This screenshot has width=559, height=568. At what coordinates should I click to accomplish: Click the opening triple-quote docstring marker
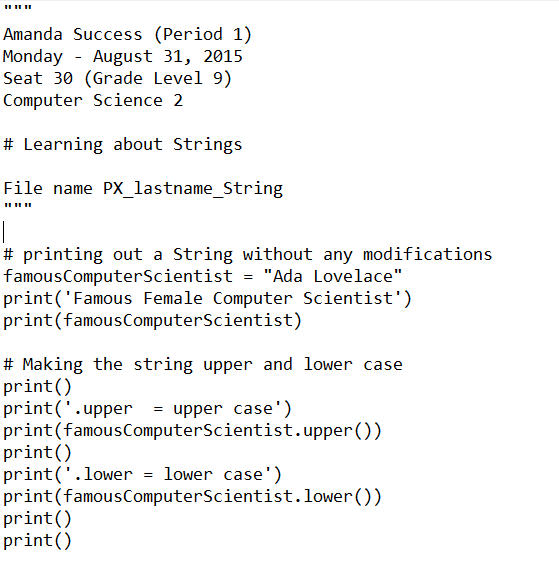pos(18,7)
